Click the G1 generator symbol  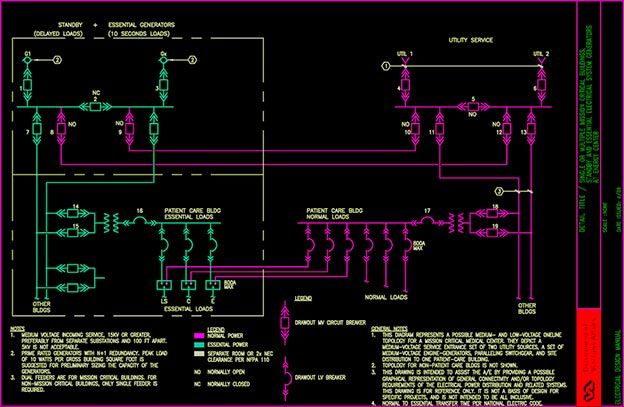pos(27,59)
